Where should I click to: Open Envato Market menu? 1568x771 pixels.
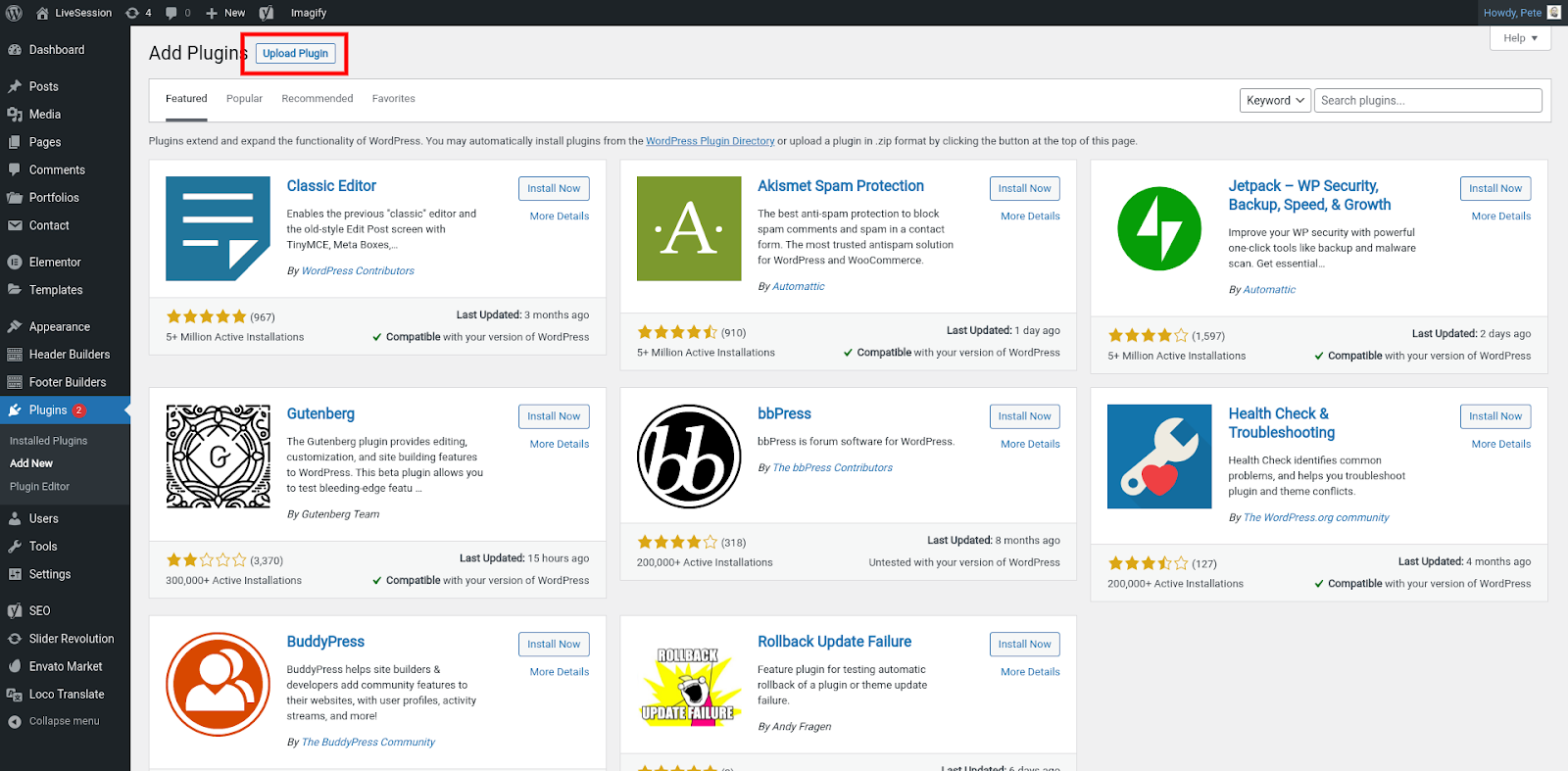pyautogui.click(x=66, y=666)
